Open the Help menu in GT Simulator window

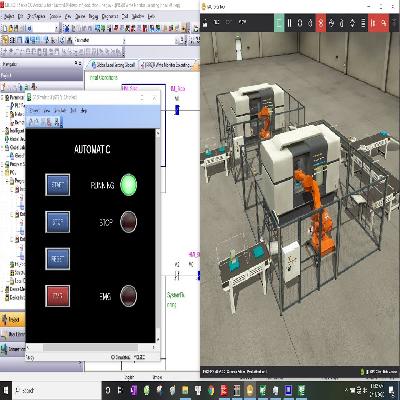pyautogui.click(x=84, y=110)
